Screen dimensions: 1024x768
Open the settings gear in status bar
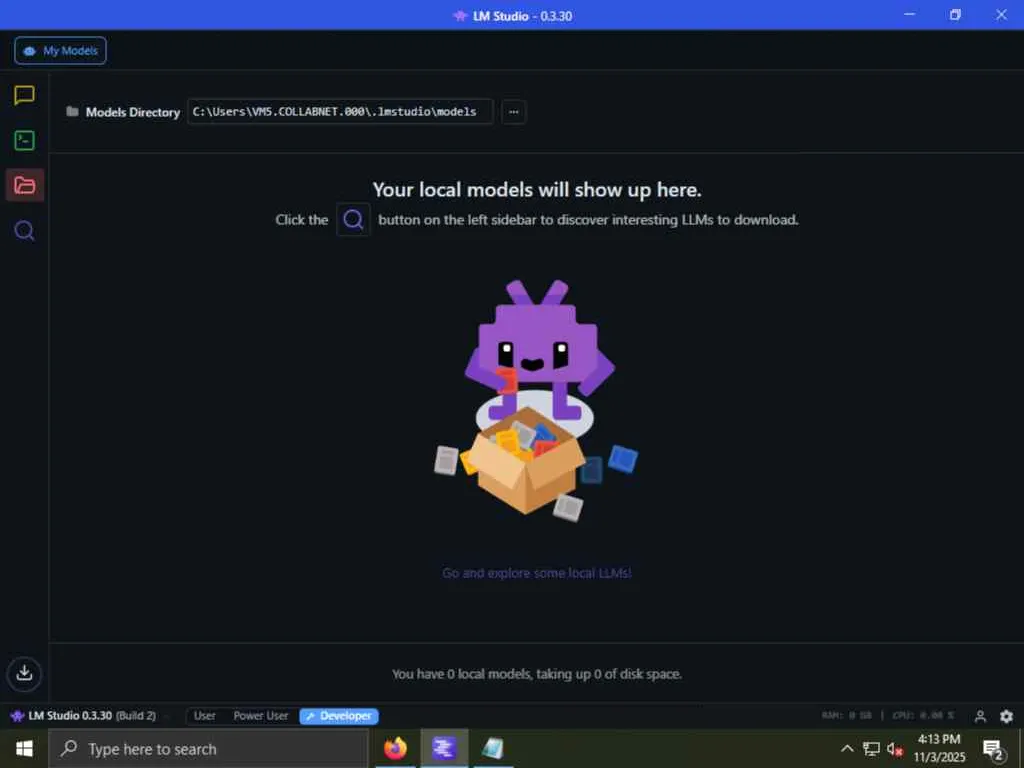click(x=1006, y=716)
